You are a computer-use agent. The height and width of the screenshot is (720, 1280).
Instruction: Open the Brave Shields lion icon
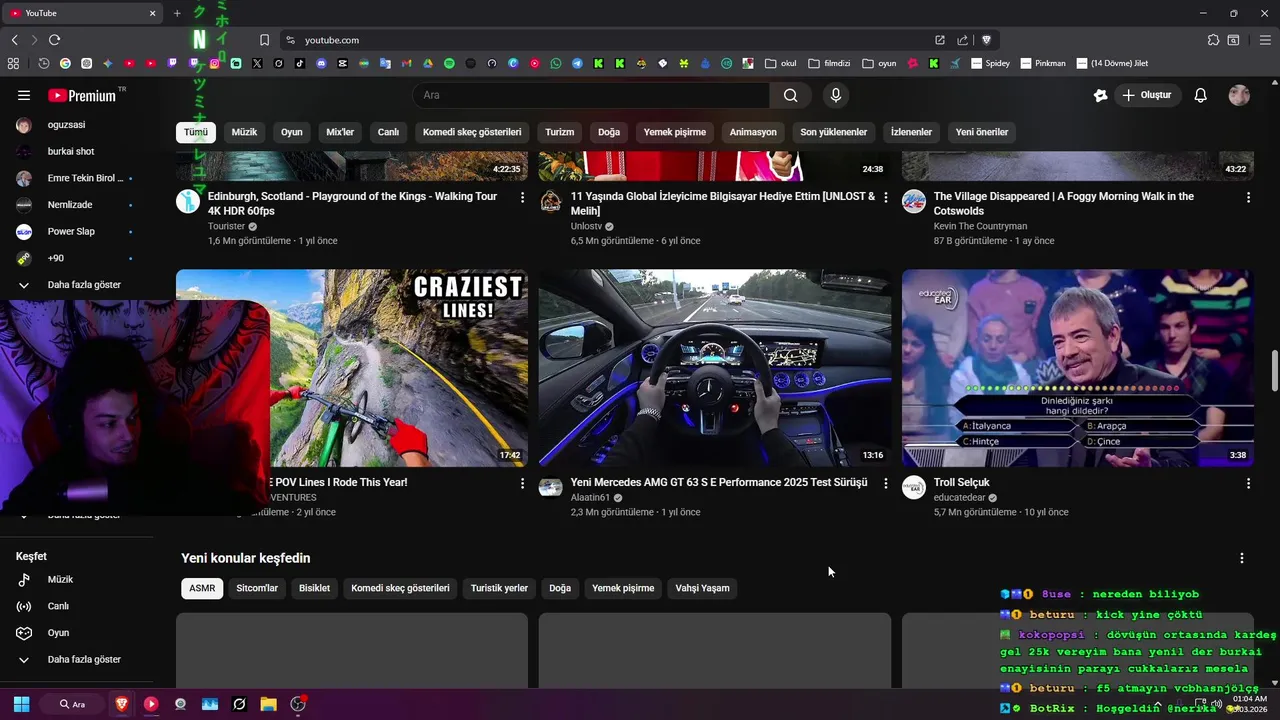986,40
